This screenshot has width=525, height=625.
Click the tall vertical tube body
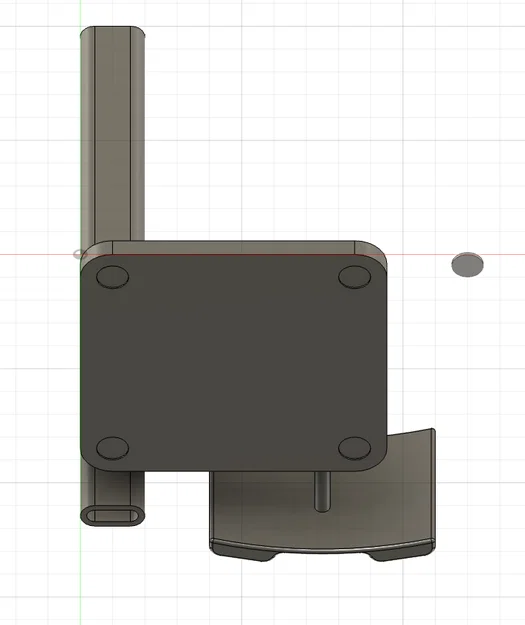click(x=112, y=136)
